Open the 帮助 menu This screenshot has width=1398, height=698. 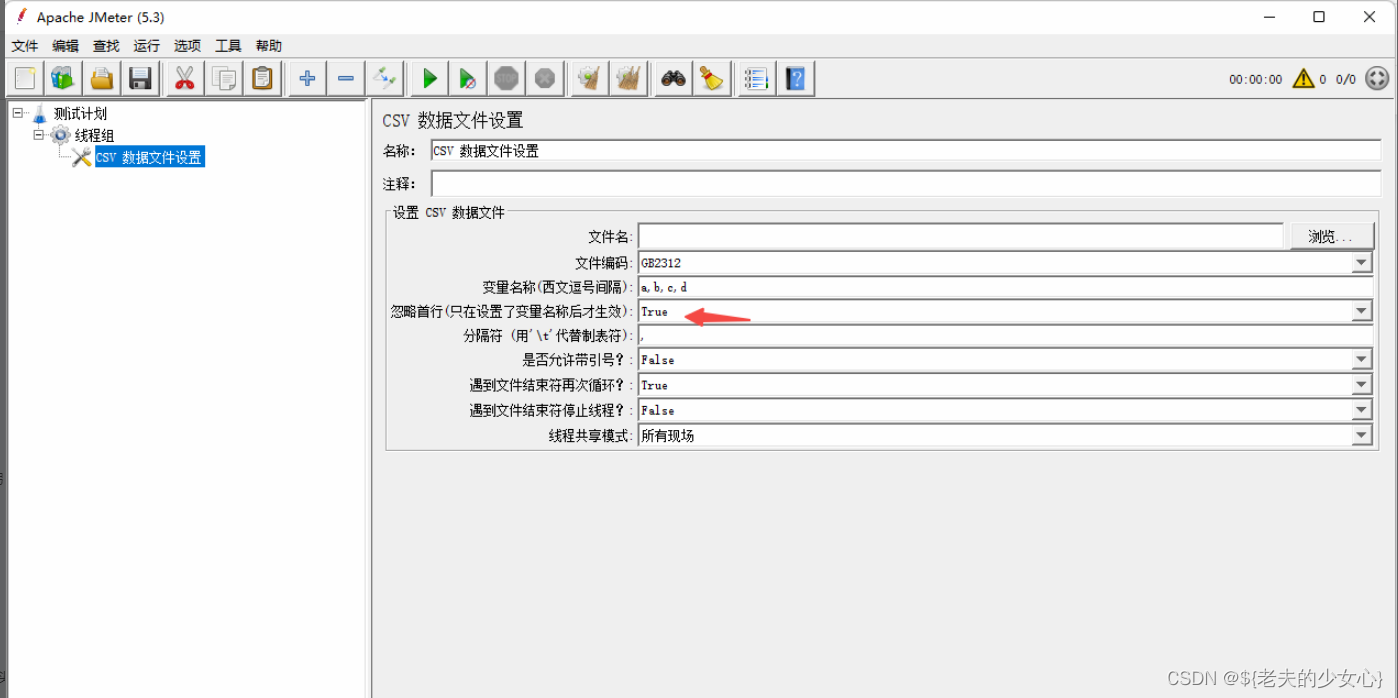coord(269,46)
